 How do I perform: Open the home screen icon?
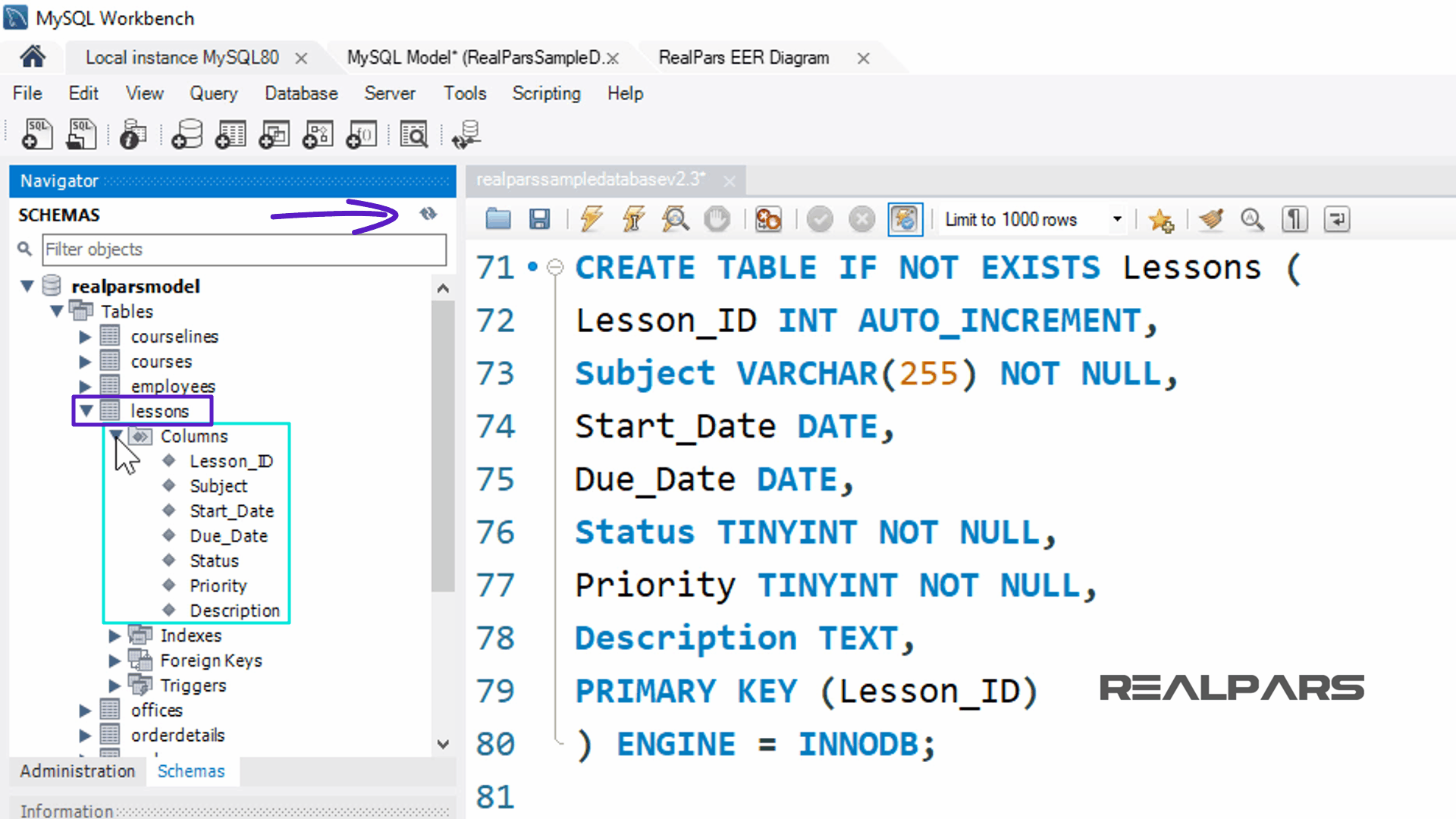pyautogui.click(x=33, y=57)
